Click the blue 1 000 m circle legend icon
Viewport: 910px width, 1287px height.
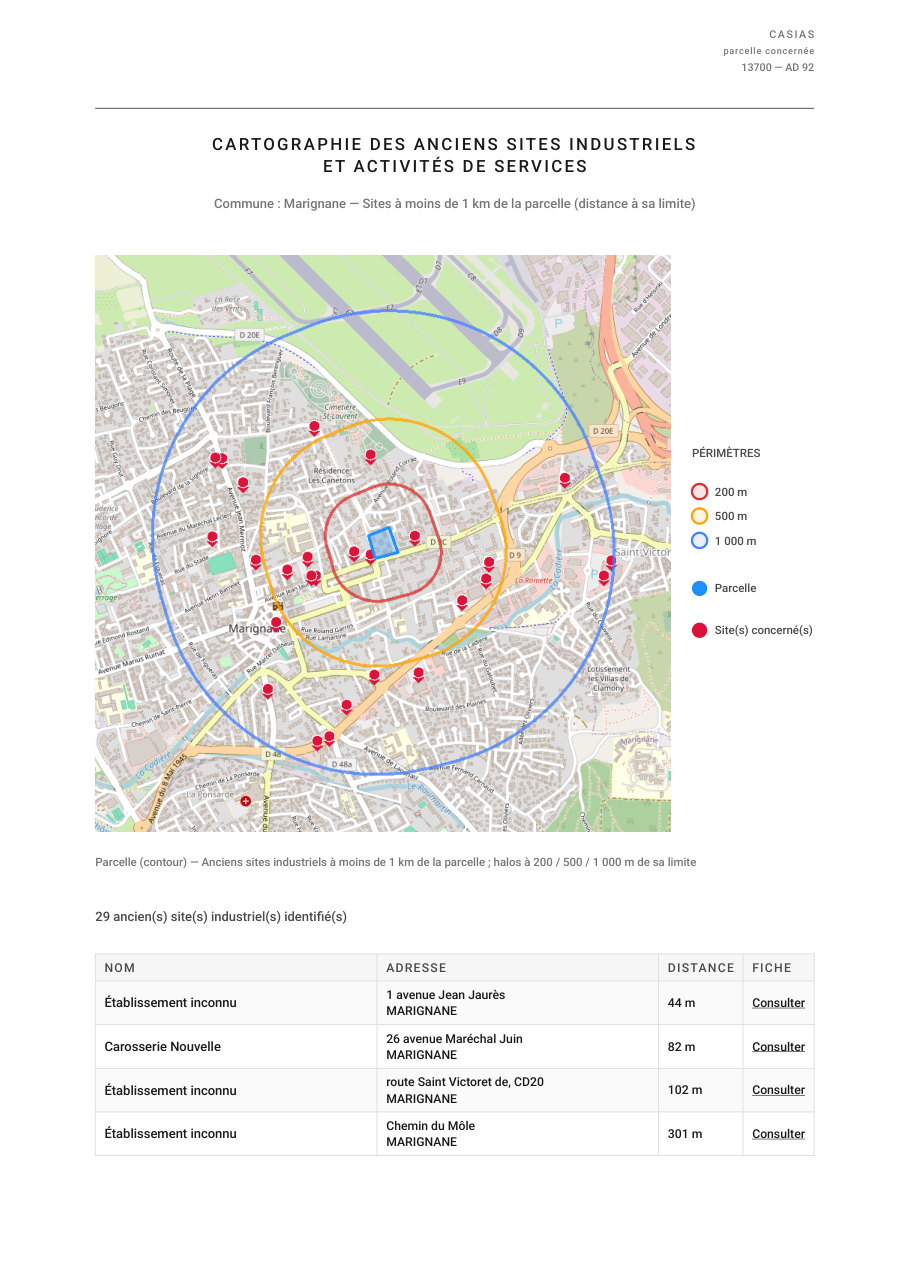(x=700, y=541)
